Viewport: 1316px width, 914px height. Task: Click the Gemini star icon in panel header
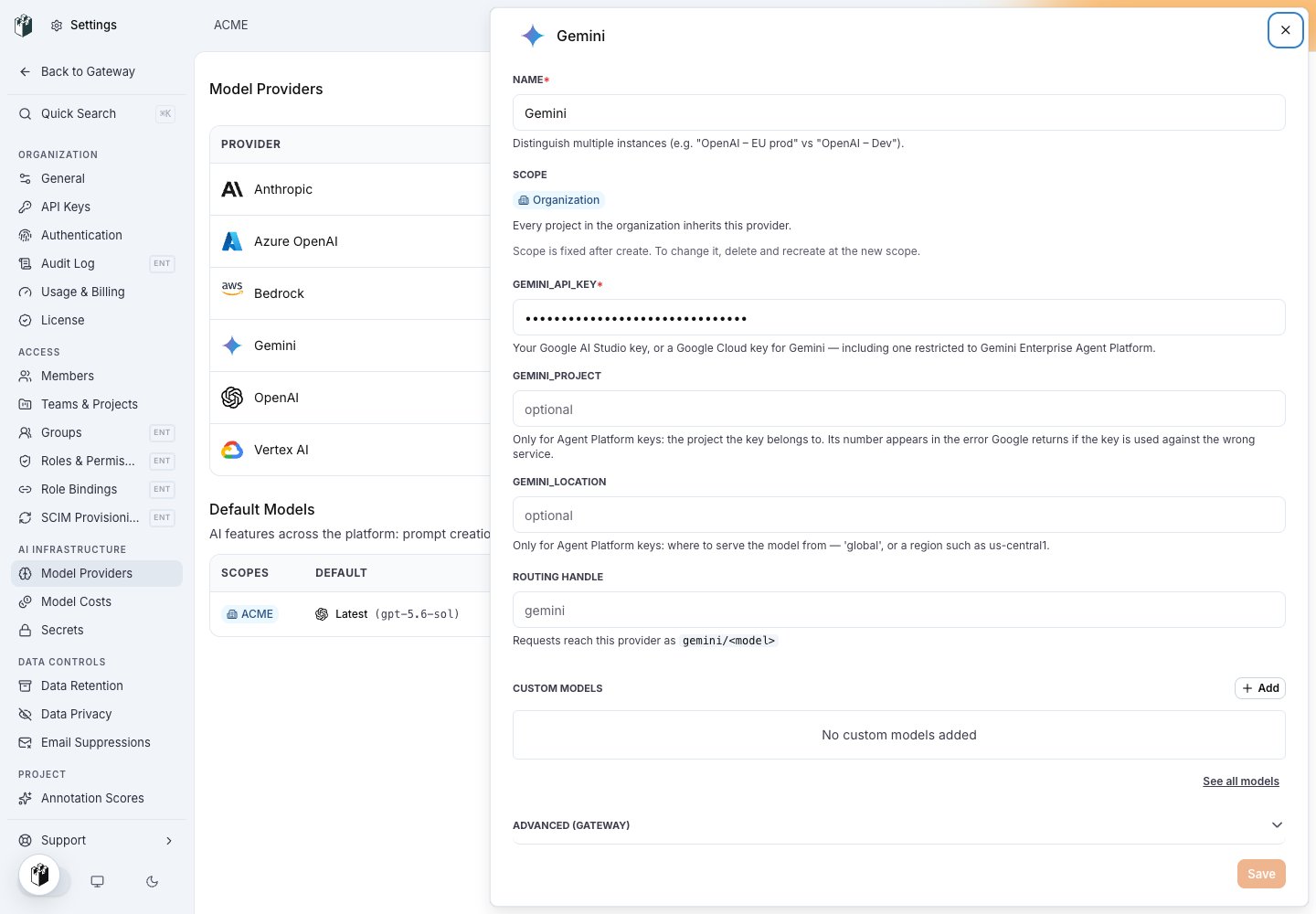533,36
